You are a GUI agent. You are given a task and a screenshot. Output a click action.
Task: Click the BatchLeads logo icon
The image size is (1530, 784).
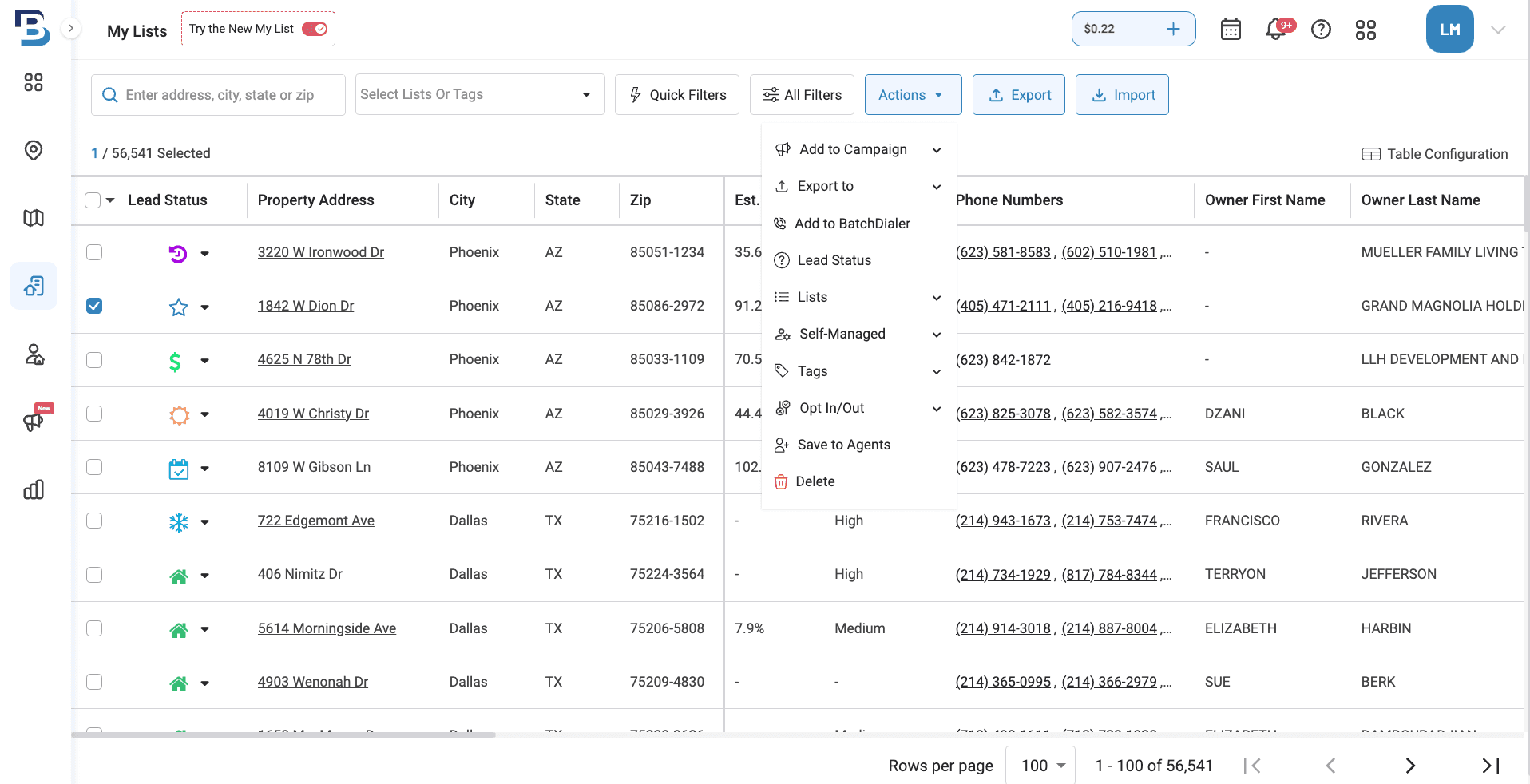click(x=33, y=26)
